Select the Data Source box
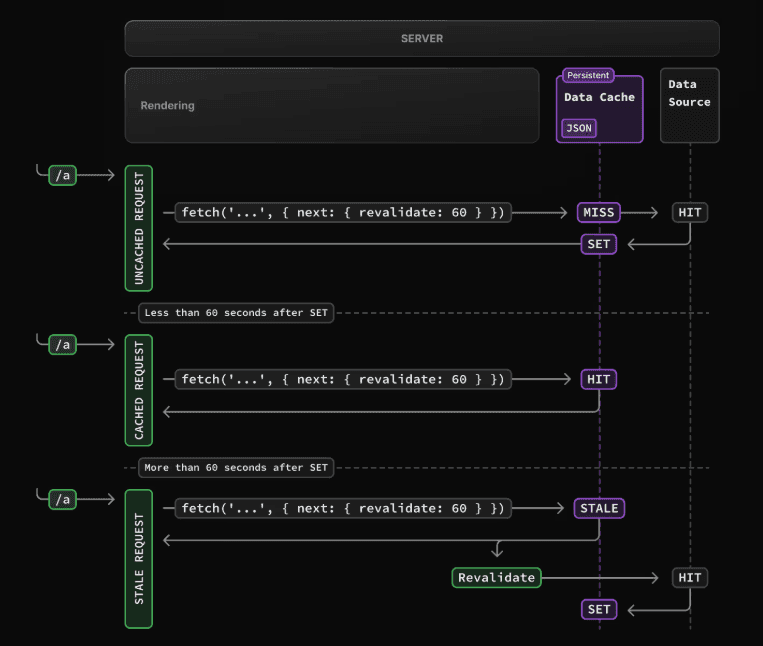763x646 pixels. tap(689, 105)
